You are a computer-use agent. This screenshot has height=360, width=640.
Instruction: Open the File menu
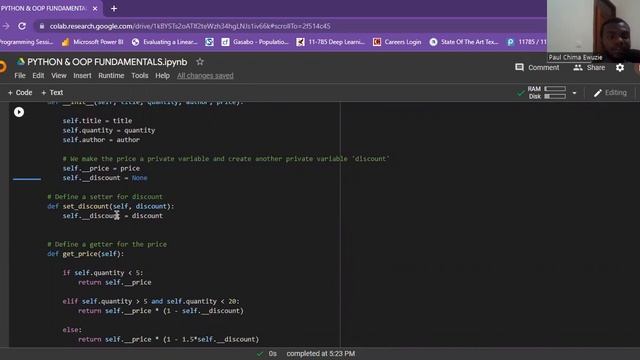(x=20, y=76)
